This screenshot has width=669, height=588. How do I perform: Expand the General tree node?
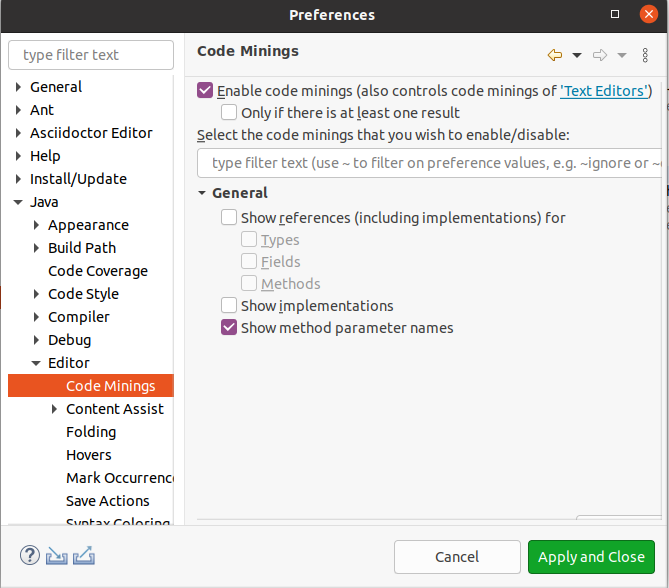[x=18, y=87]
